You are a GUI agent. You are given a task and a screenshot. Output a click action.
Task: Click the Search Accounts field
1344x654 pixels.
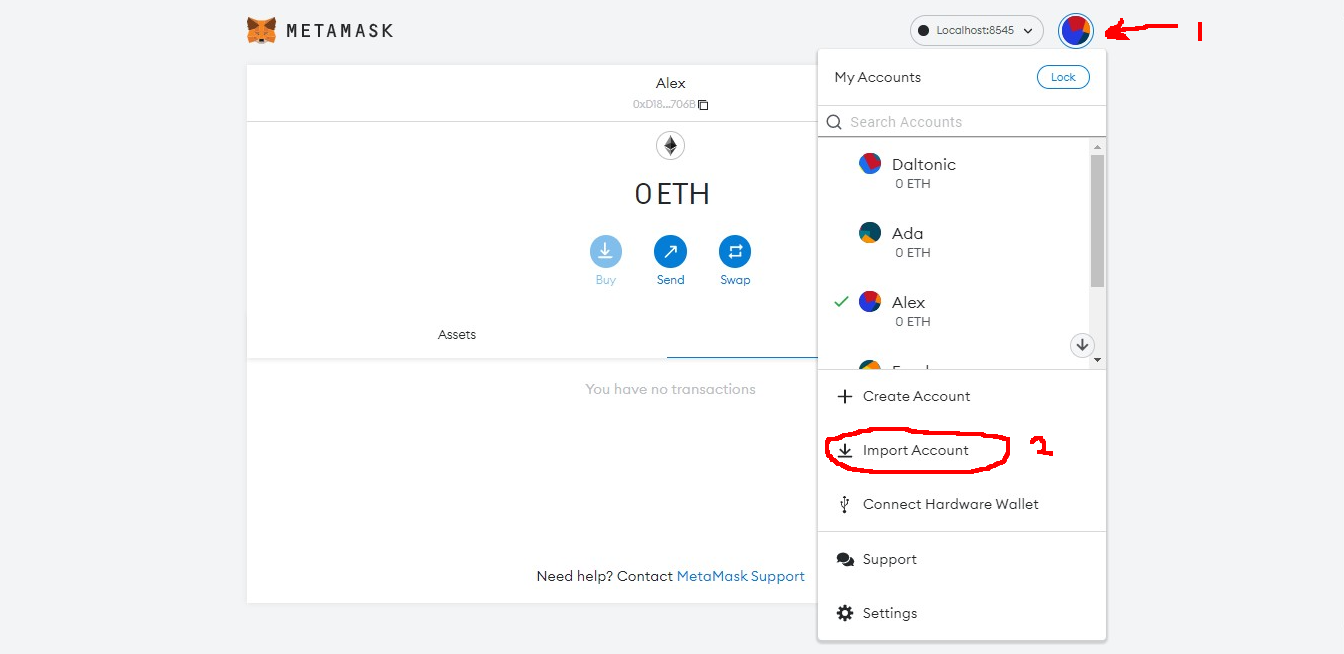click(960, 122)
